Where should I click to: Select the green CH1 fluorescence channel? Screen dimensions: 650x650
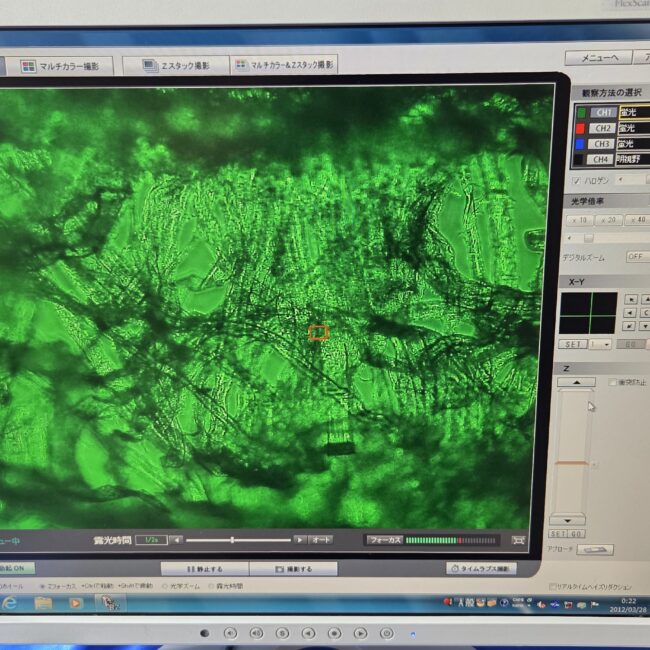pyautogui.click(x=602, y=113)
